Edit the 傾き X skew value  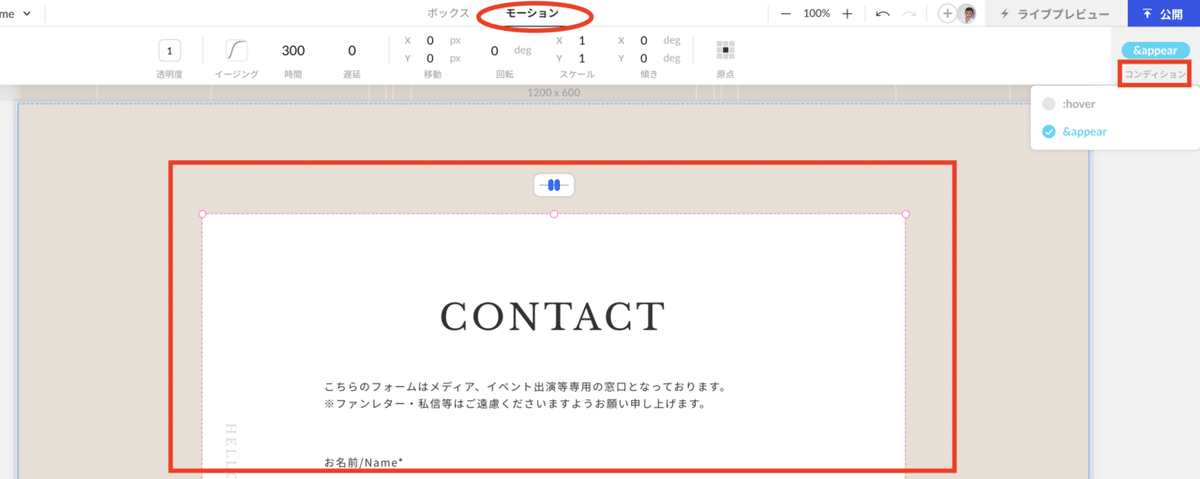[x=644, y=41]
